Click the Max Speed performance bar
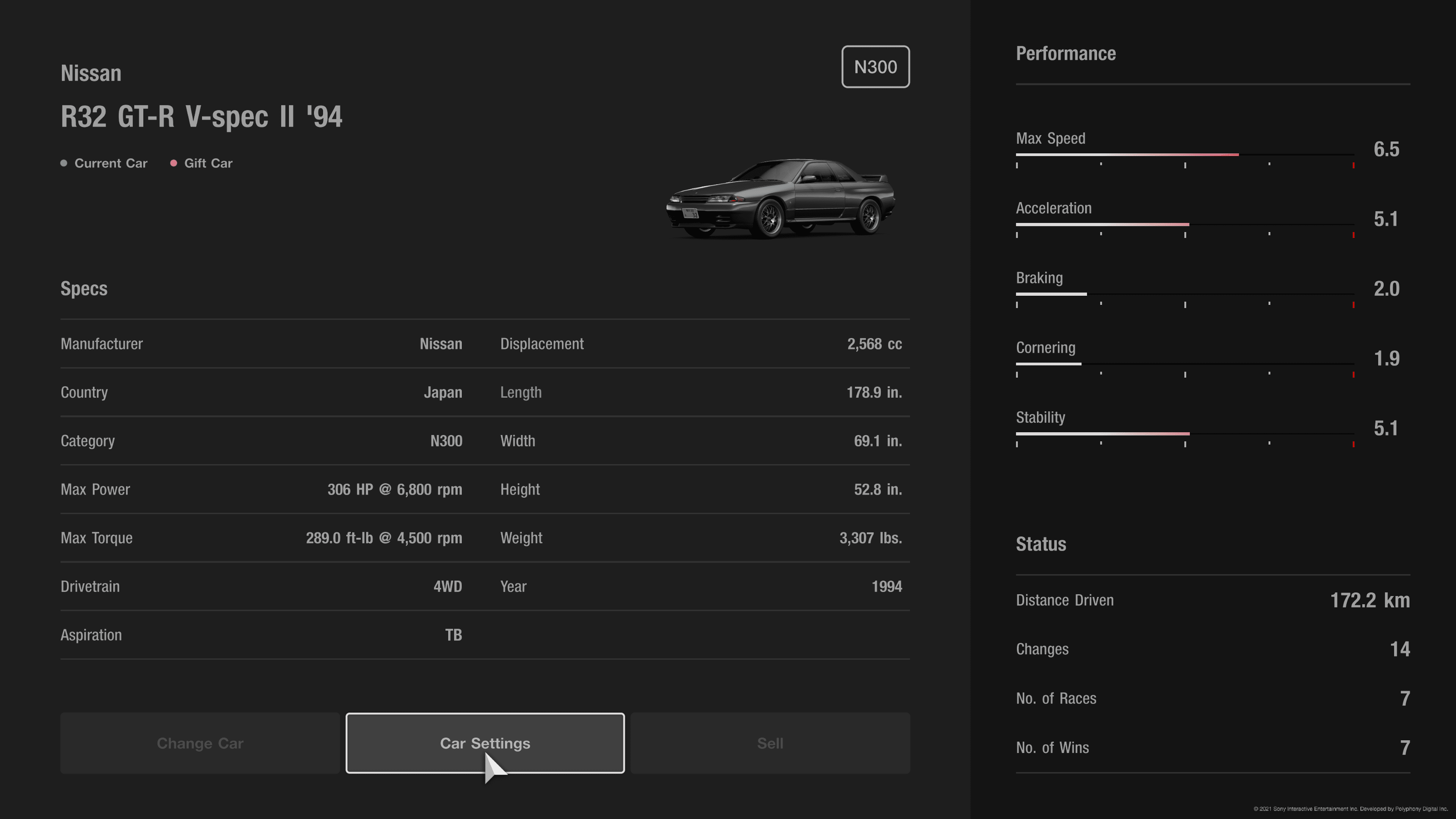The height and width of the screenshot is (819, 1456). (x=1185, y=154)
